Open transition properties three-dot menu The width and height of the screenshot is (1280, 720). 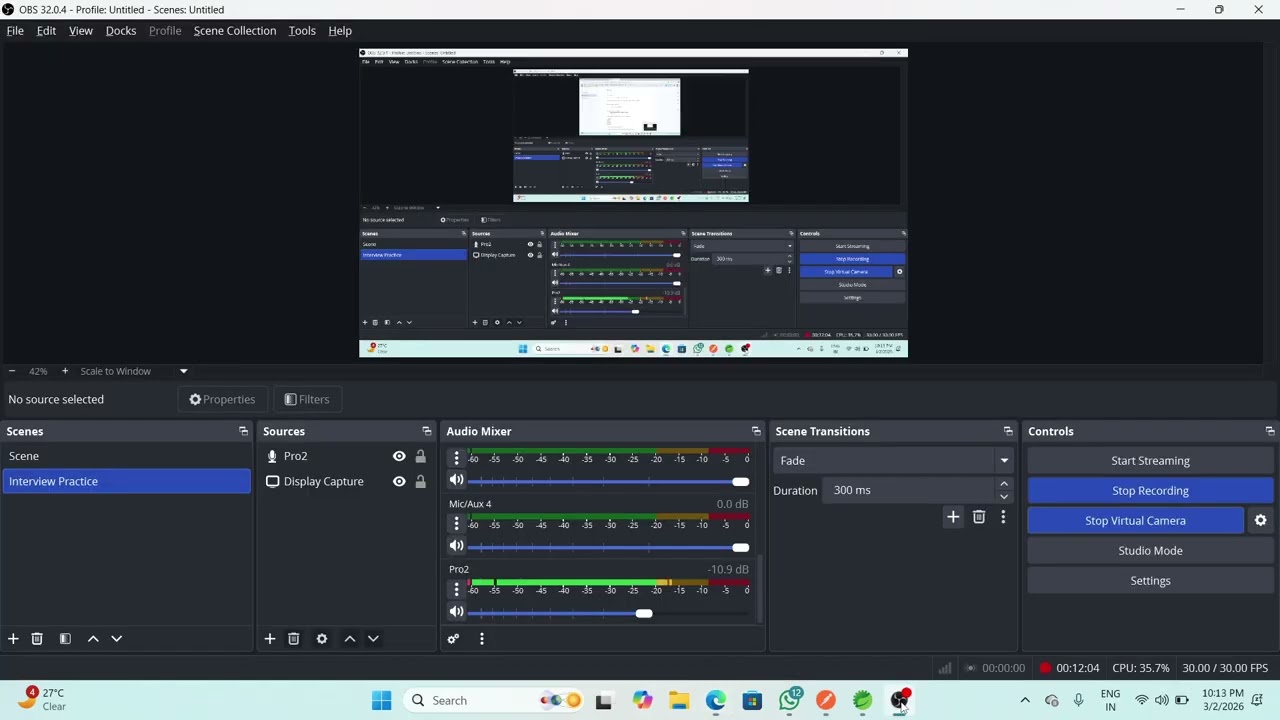click(1003, 517)
